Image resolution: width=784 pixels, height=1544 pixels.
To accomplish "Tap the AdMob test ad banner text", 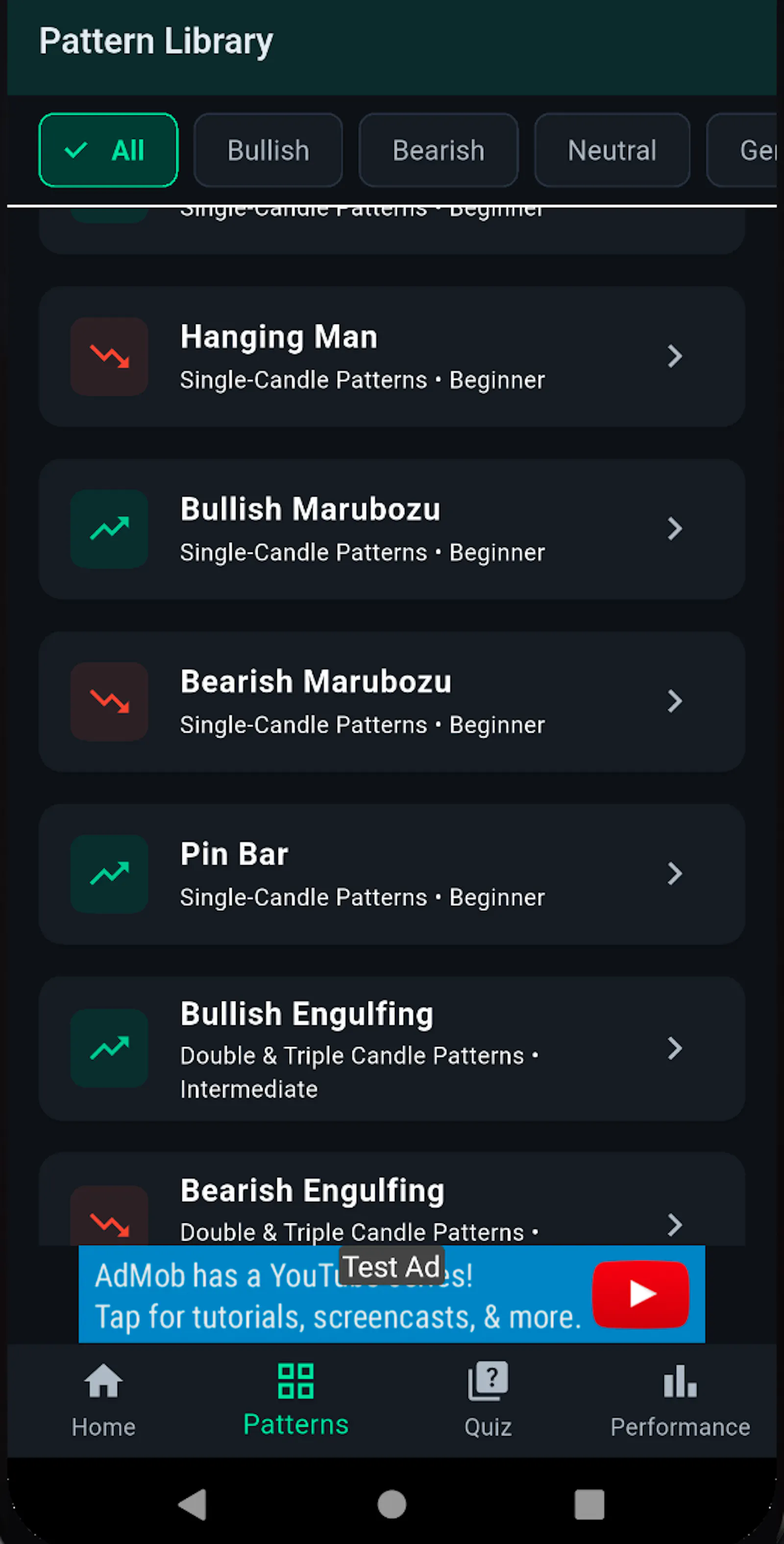I will pos(338,1296).
